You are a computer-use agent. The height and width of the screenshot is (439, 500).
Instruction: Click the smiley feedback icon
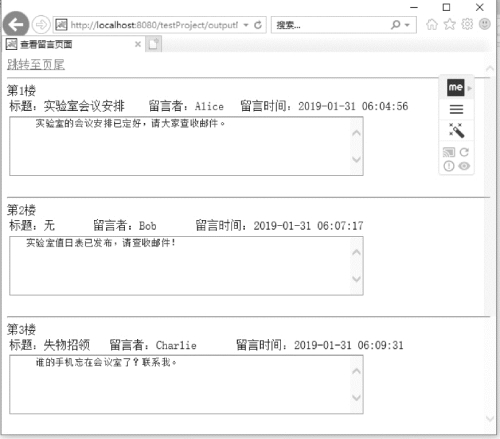pos(484,24)
